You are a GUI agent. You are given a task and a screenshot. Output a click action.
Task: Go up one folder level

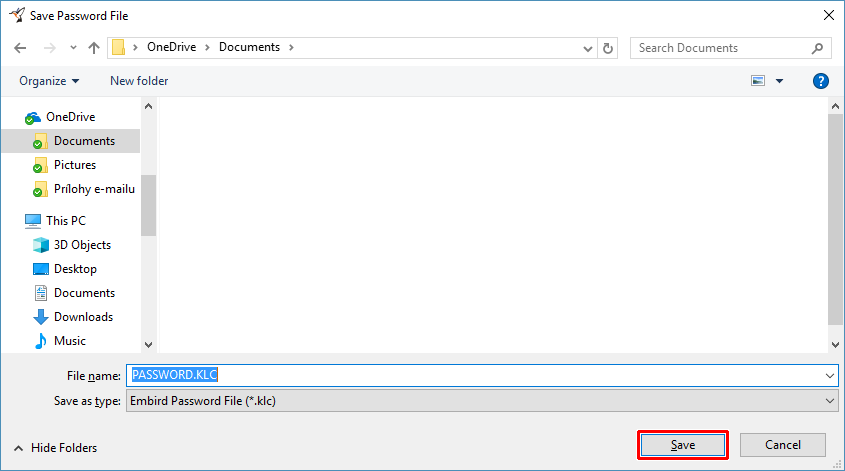point(94,48)
